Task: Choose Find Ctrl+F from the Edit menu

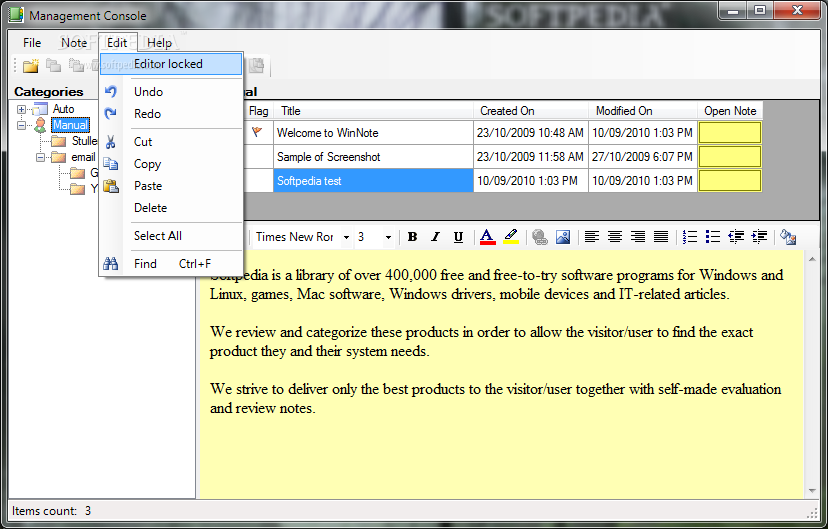Action: (x=171, y=263)
